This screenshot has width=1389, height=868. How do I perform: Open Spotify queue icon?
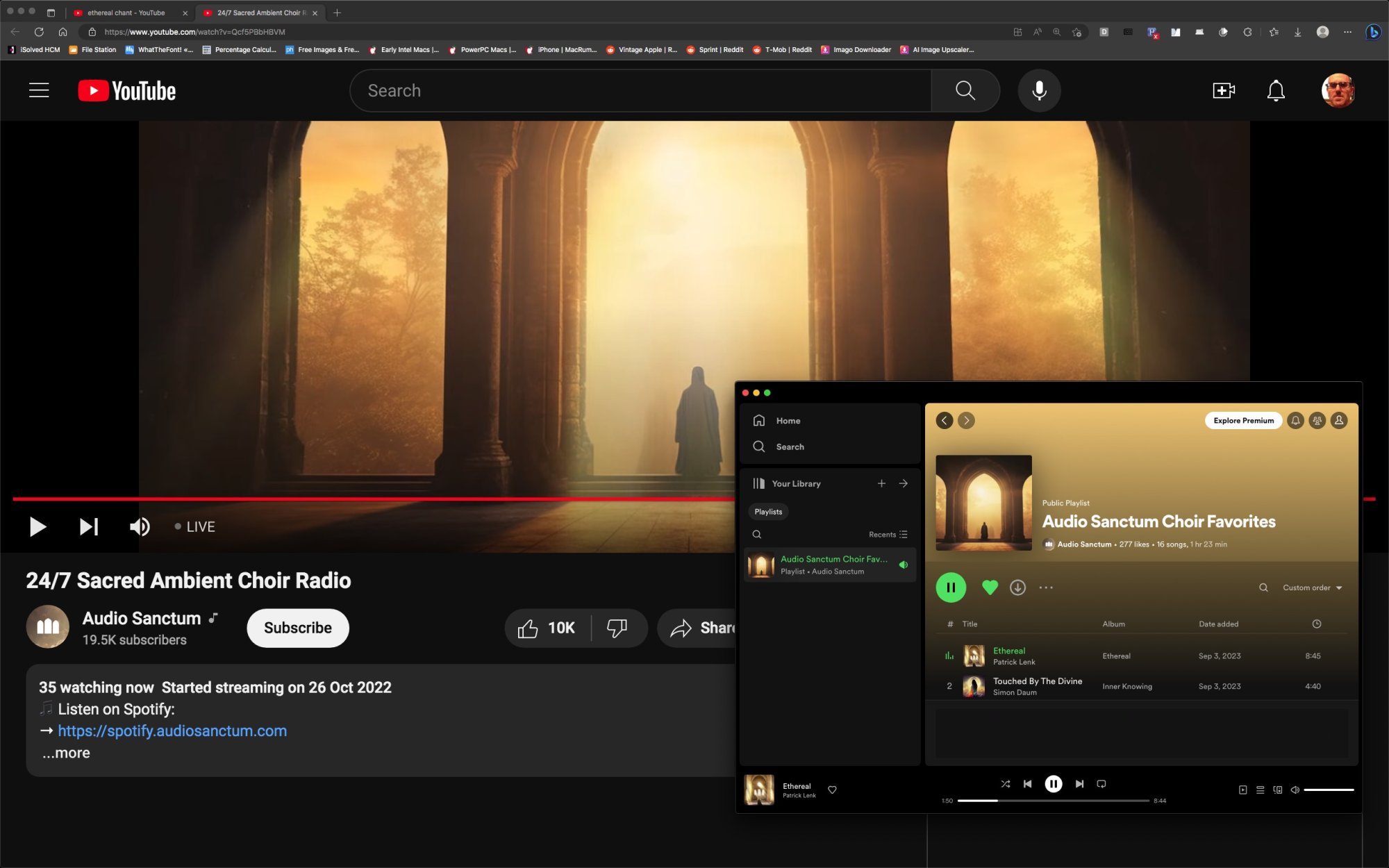point(1260,790)
